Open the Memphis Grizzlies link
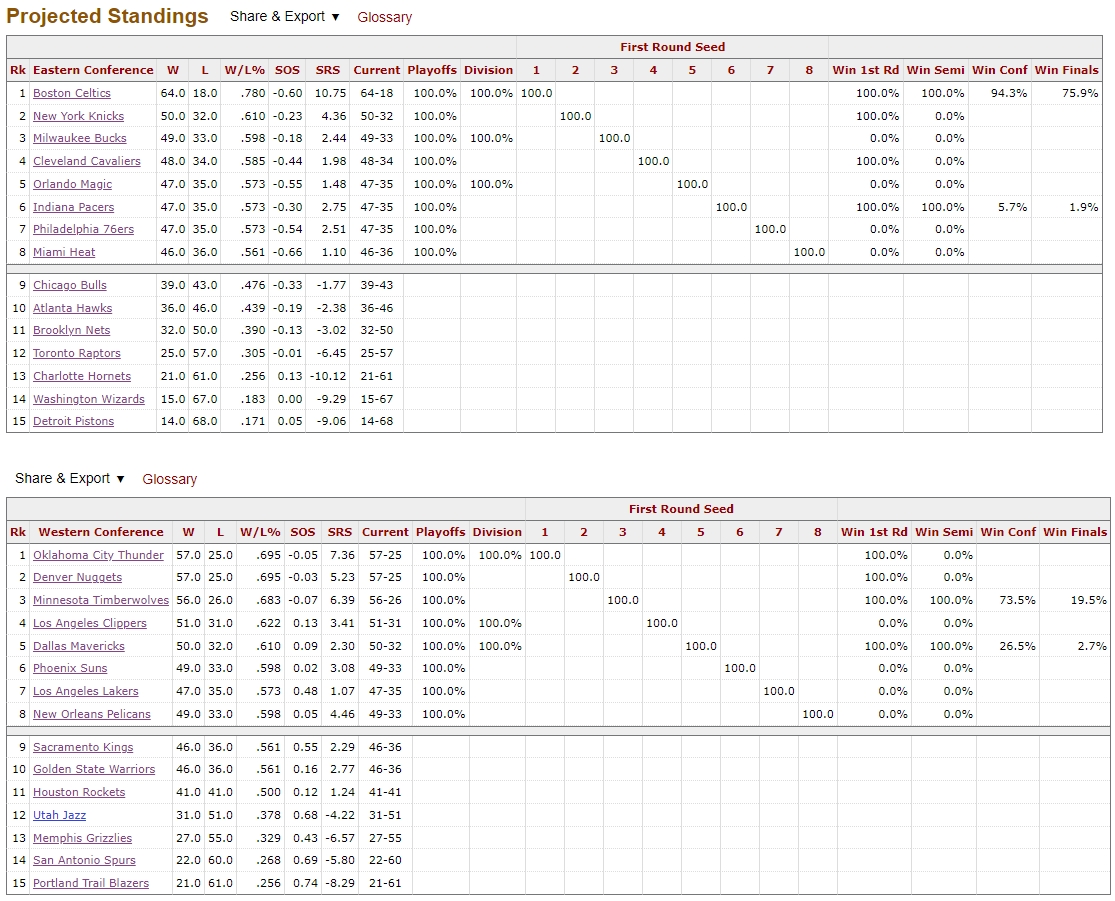The height and width of the screenshot is (901, 1115). pos(82,838)
